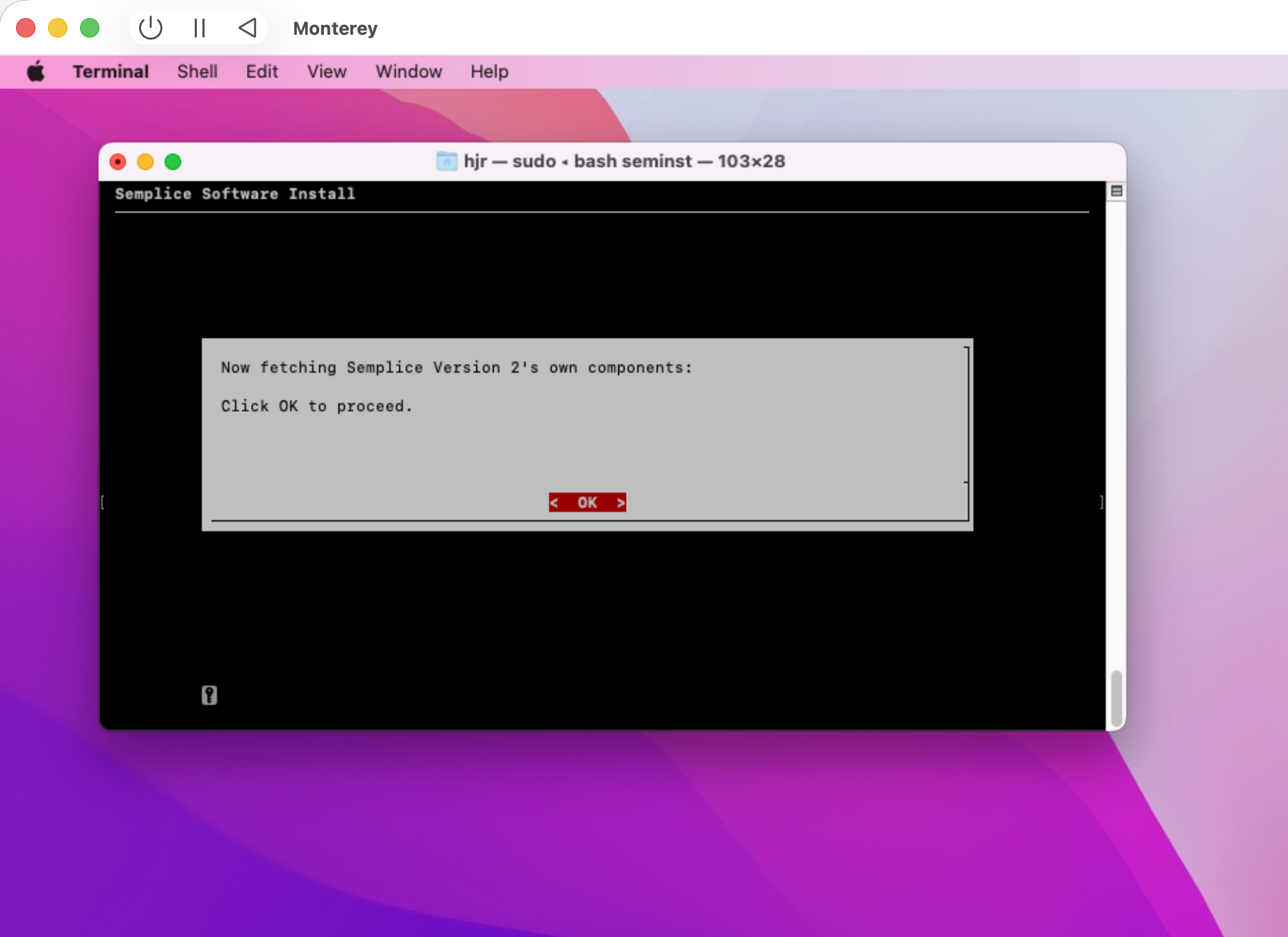Click the power icon to shut down the VM
The image size is (1288, 937).
pyautogui.click(x=150, y=28)
